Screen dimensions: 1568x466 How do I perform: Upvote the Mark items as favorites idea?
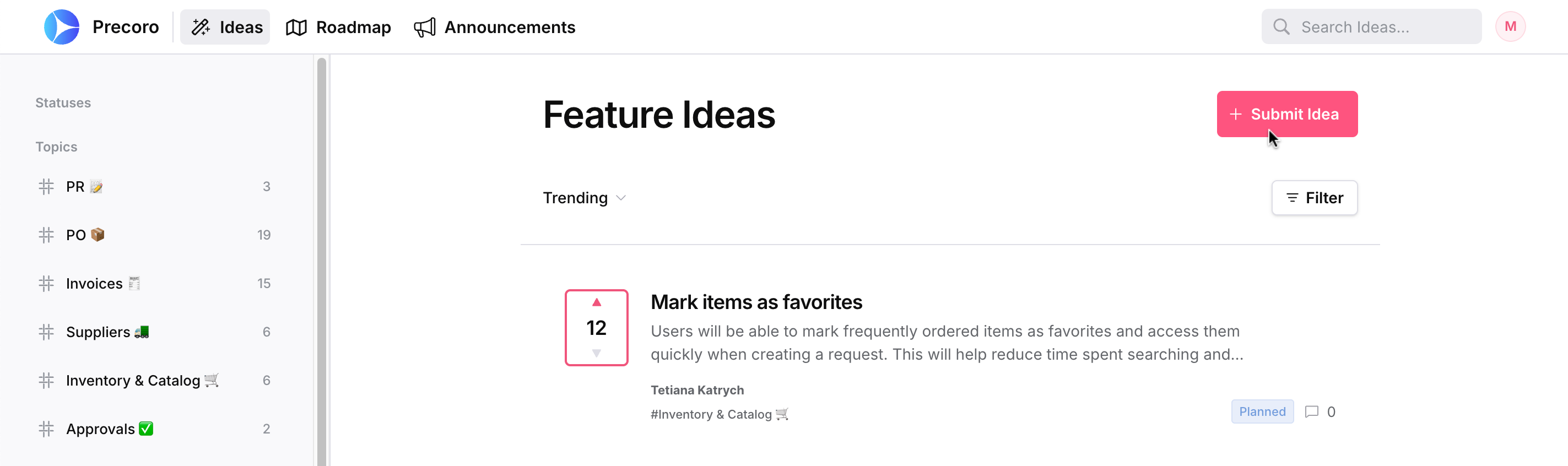point(596,302)
